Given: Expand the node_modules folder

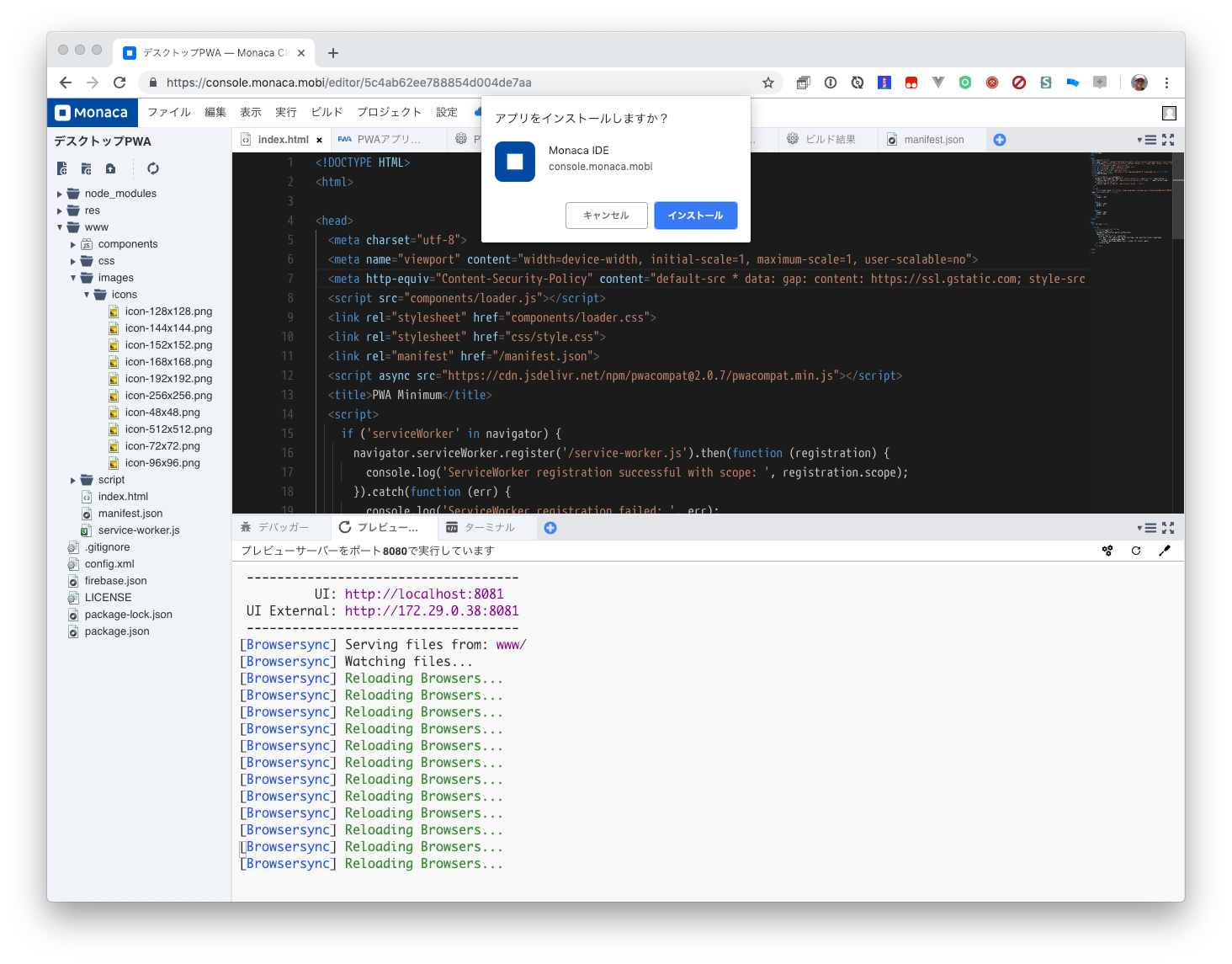Looking at the screenshot, I should tap(60, 194).
